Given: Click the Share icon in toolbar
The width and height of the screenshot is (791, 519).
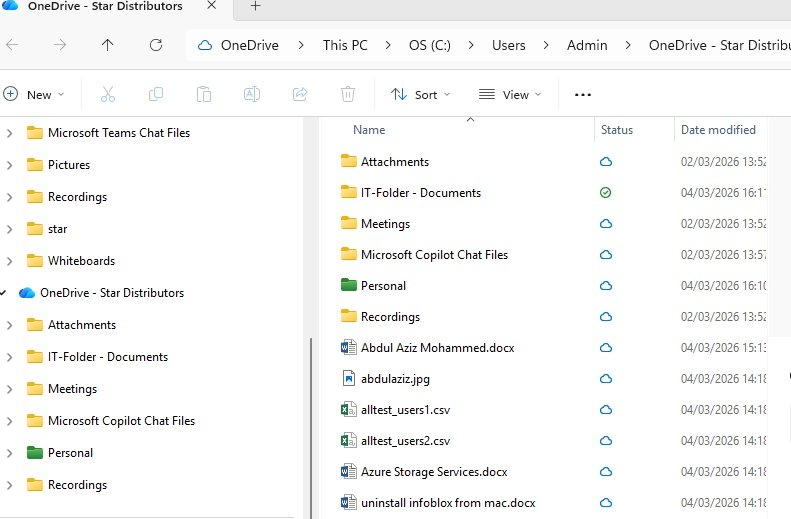Looking at the screenshot, I should 300,94.
